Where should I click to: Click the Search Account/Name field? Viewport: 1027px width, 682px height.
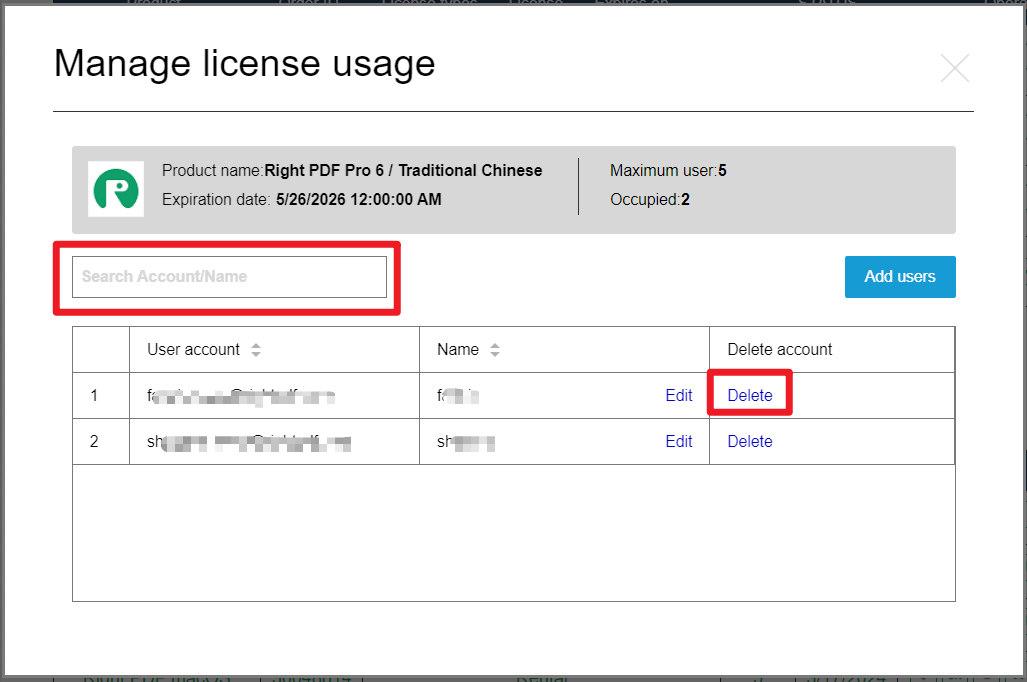[x=229, y=276]
